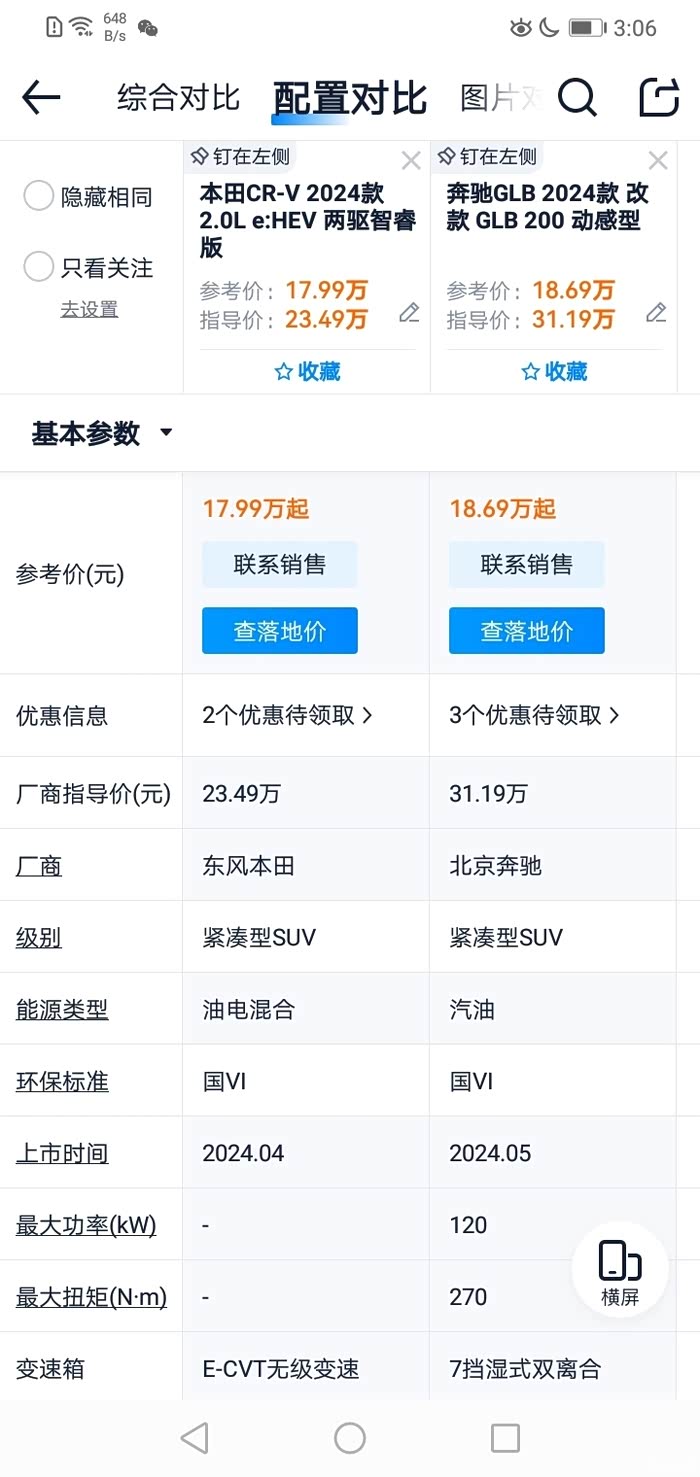This screenshot has height=1477, width=700.
Task: Pin Benz GLB column to left
Action: (x=489, y=157)
